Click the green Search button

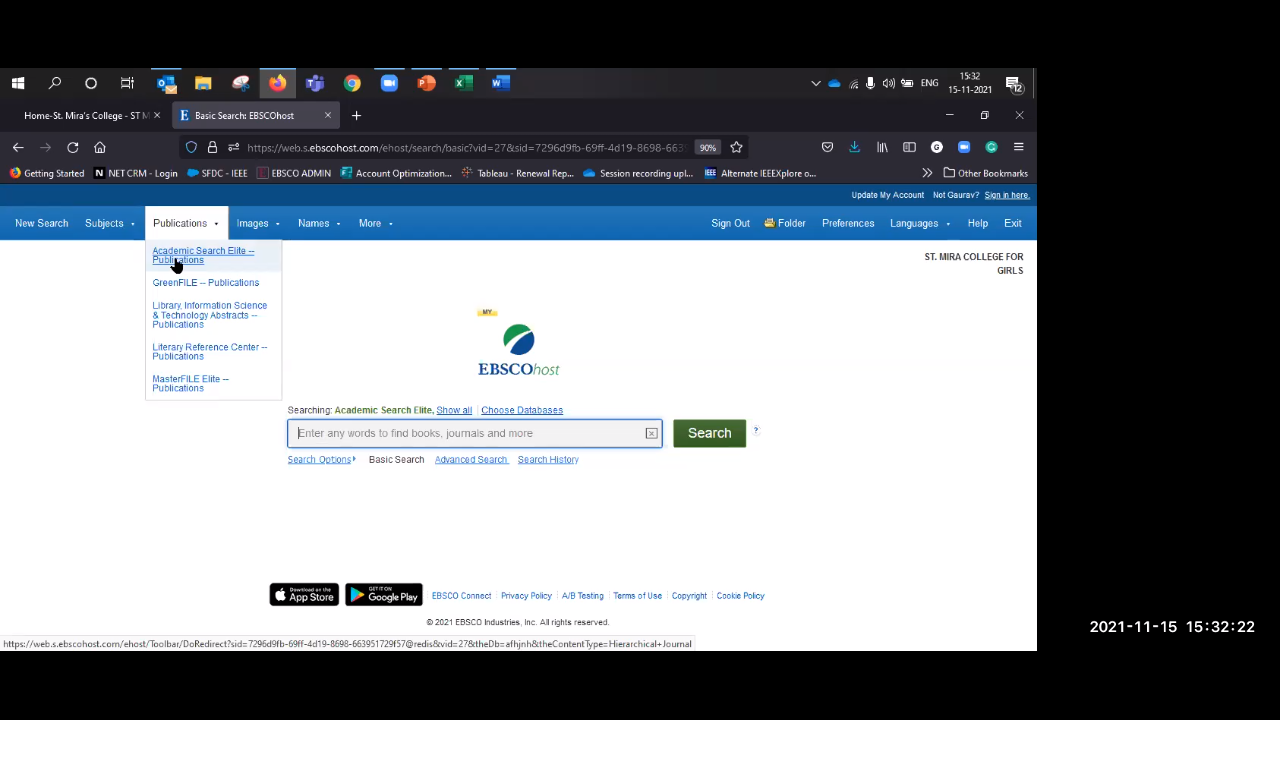click(x=709, y=433)
